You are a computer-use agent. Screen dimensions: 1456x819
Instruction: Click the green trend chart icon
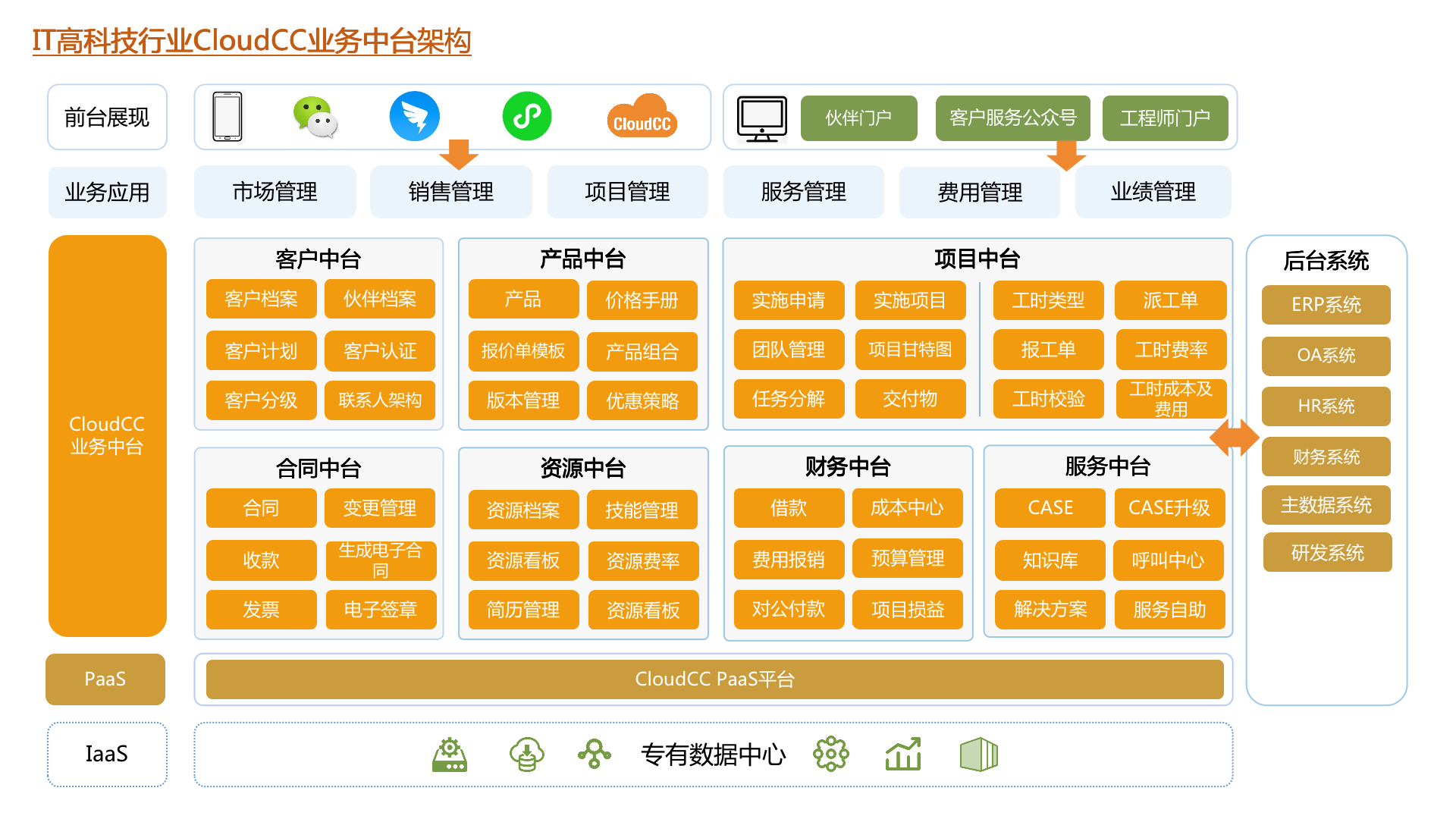[903, 755]
